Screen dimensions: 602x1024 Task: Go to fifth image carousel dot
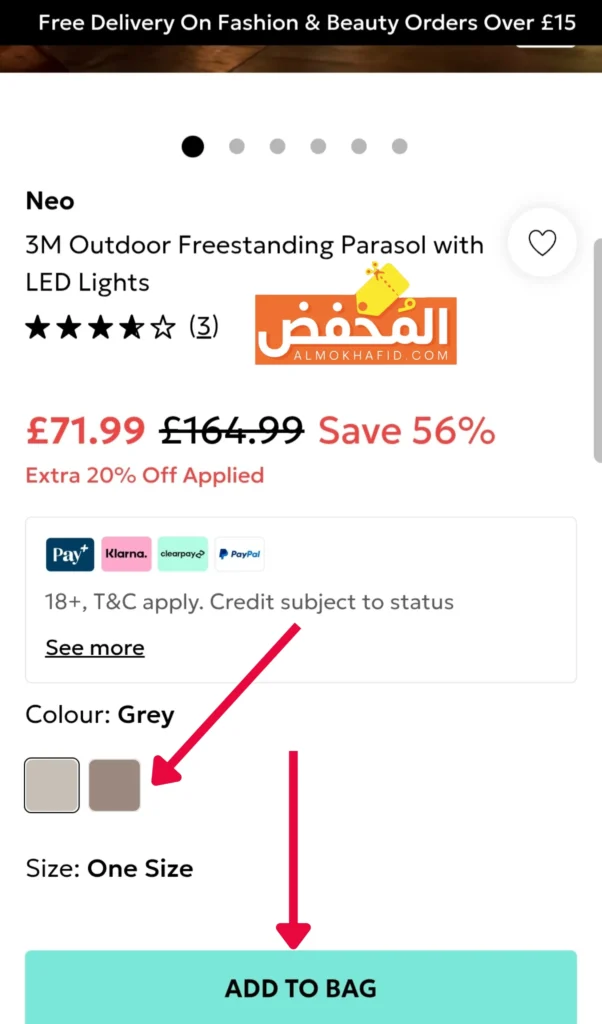(359, 146)
